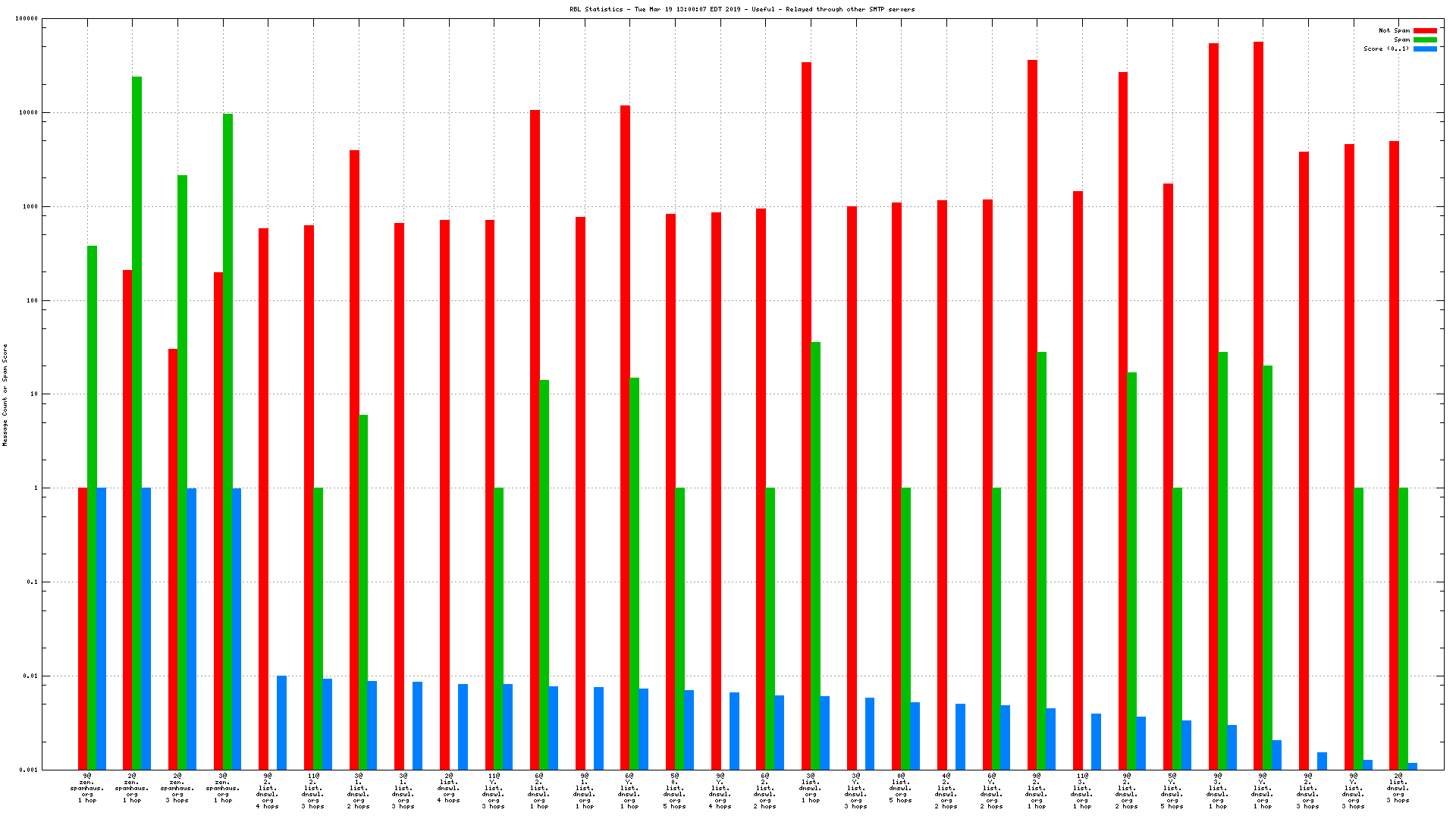Click the green Spam legend swatch

coord(1425,40)
